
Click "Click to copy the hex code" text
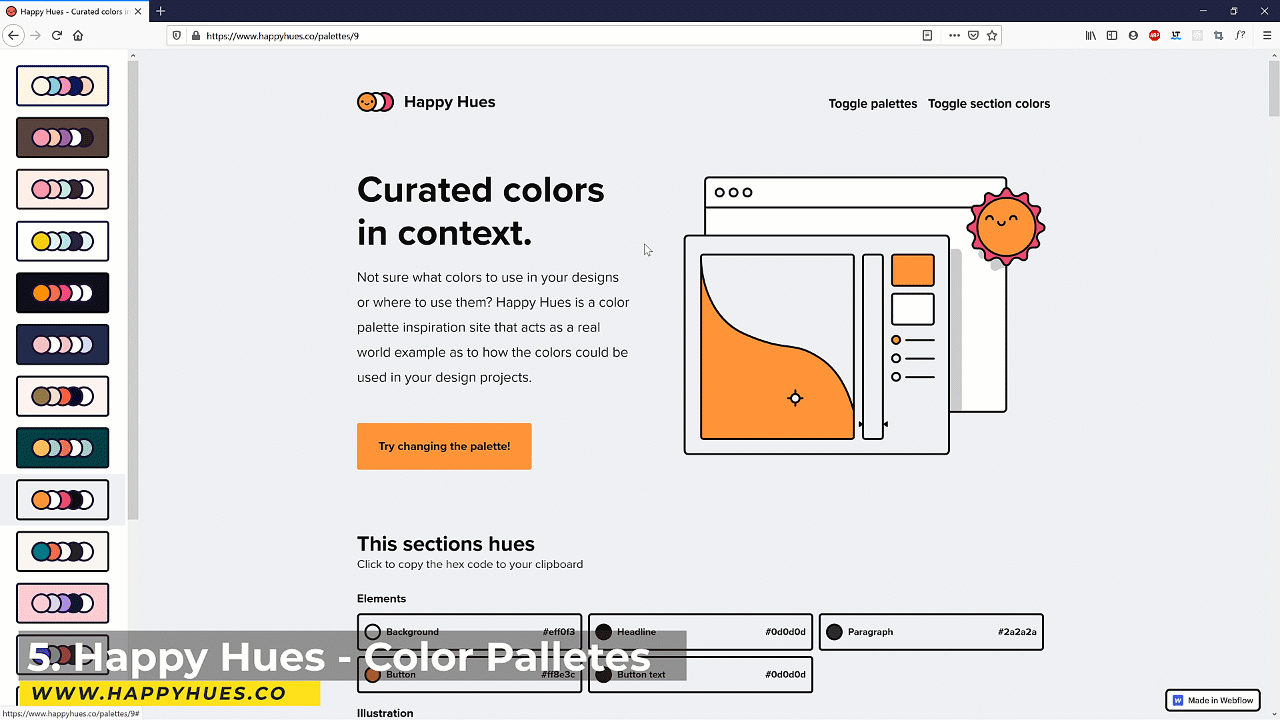pyautogui.click(x=470, y=564)
